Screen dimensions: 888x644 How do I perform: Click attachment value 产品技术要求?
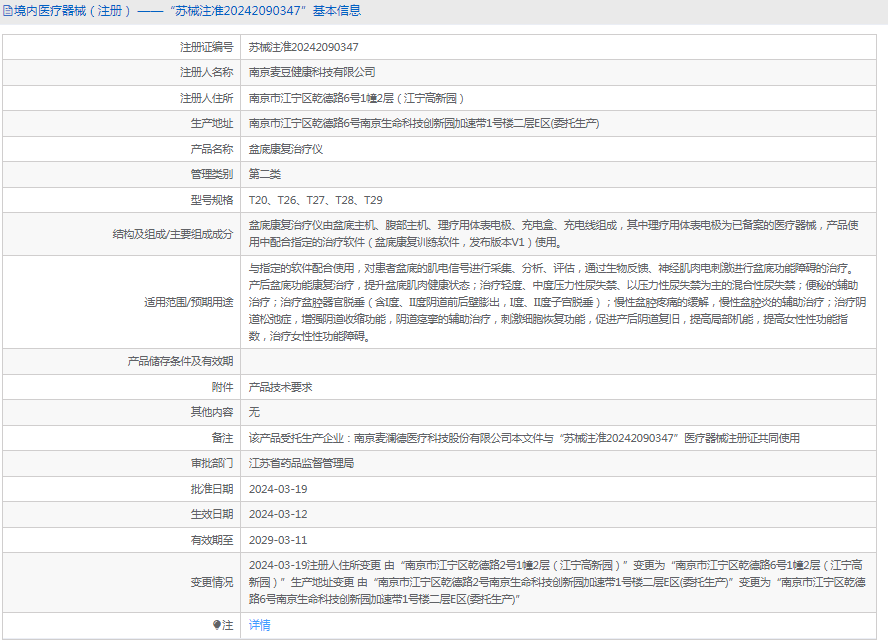pos(280,387)
